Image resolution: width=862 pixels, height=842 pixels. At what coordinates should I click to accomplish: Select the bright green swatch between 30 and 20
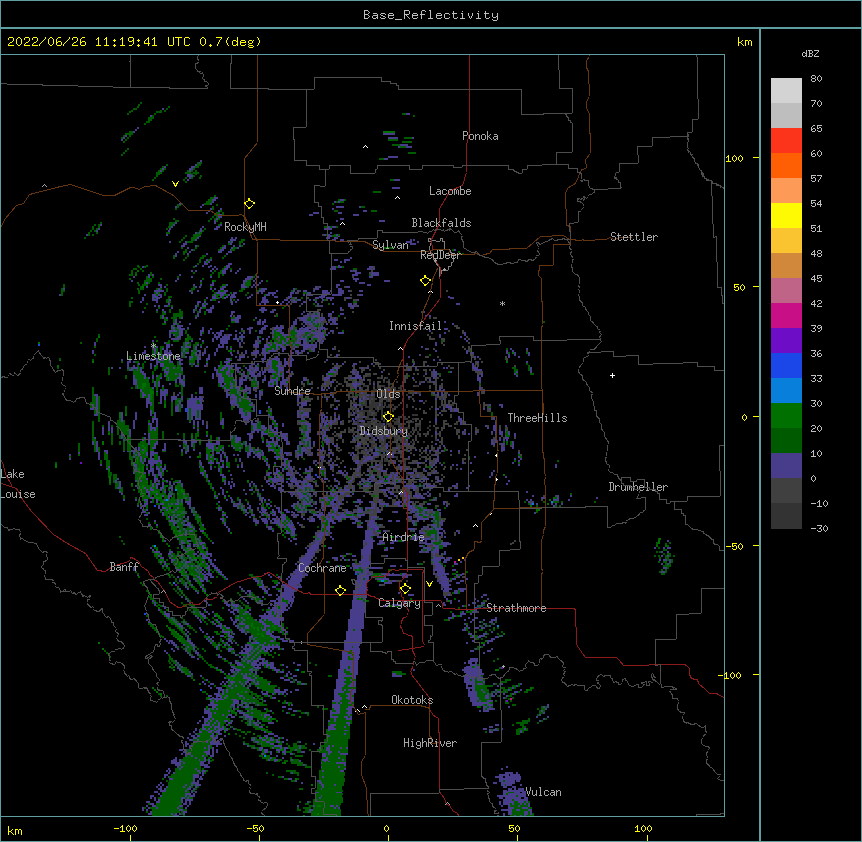point(786,416)
